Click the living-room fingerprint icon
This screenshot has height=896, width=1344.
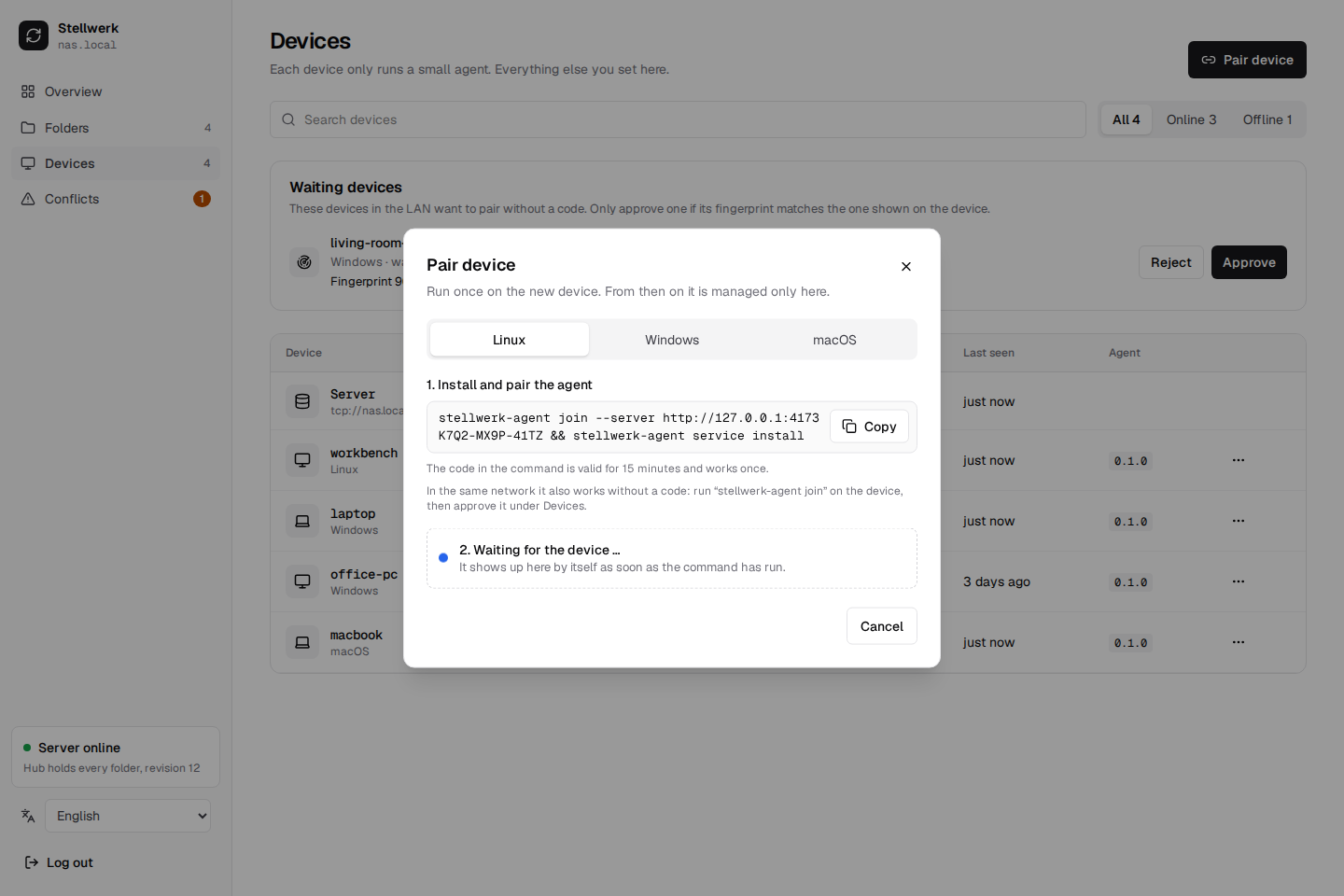[304, 262]
